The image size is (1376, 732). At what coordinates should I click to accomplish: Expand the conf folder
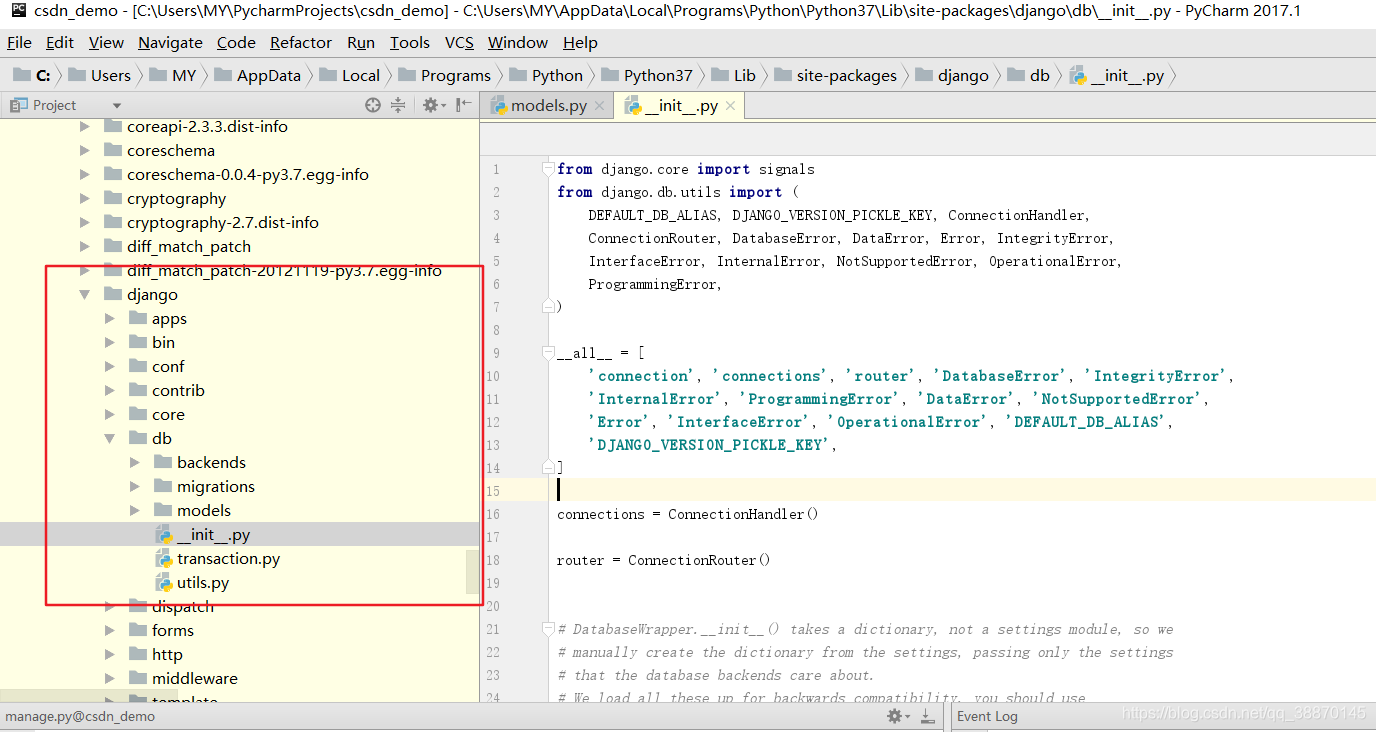coord(110,367)
